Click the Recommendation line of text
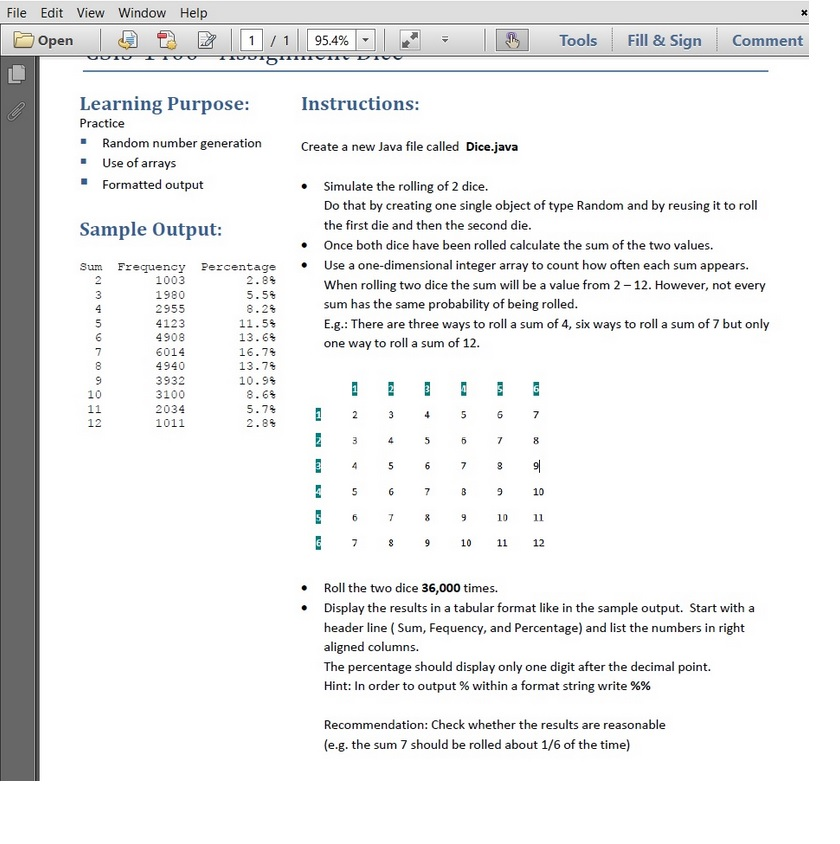This screenshot has width=840, height=844. pyautogui.click(x=495, y=725)
